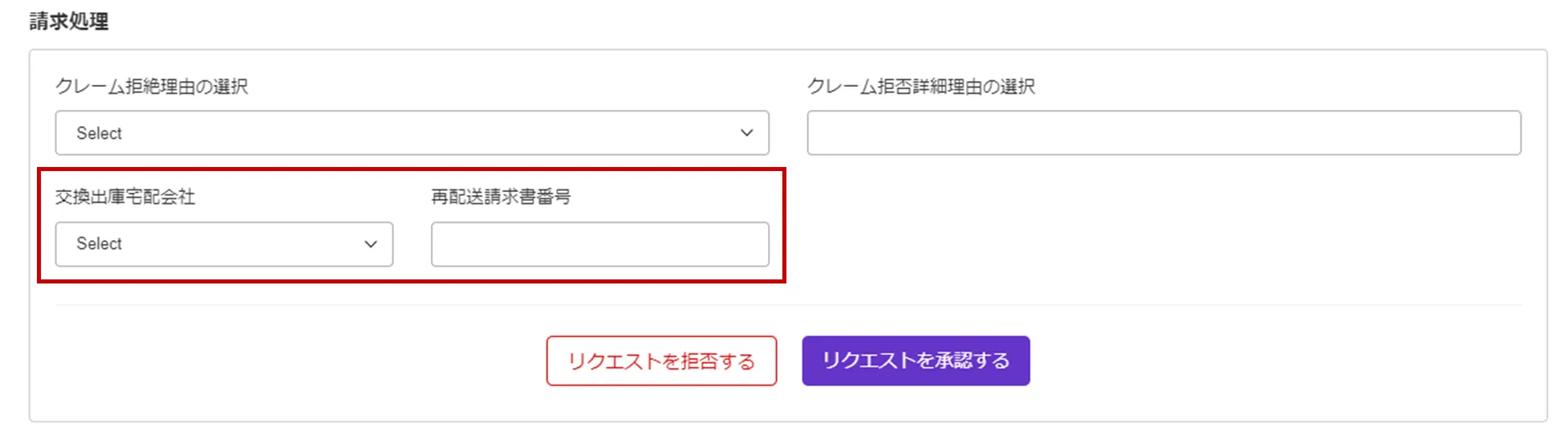Viewport: 1568px width, 436px height.
Task: Click the クレーム拒否詳細理由の選択 label
Action: [920, 87]
